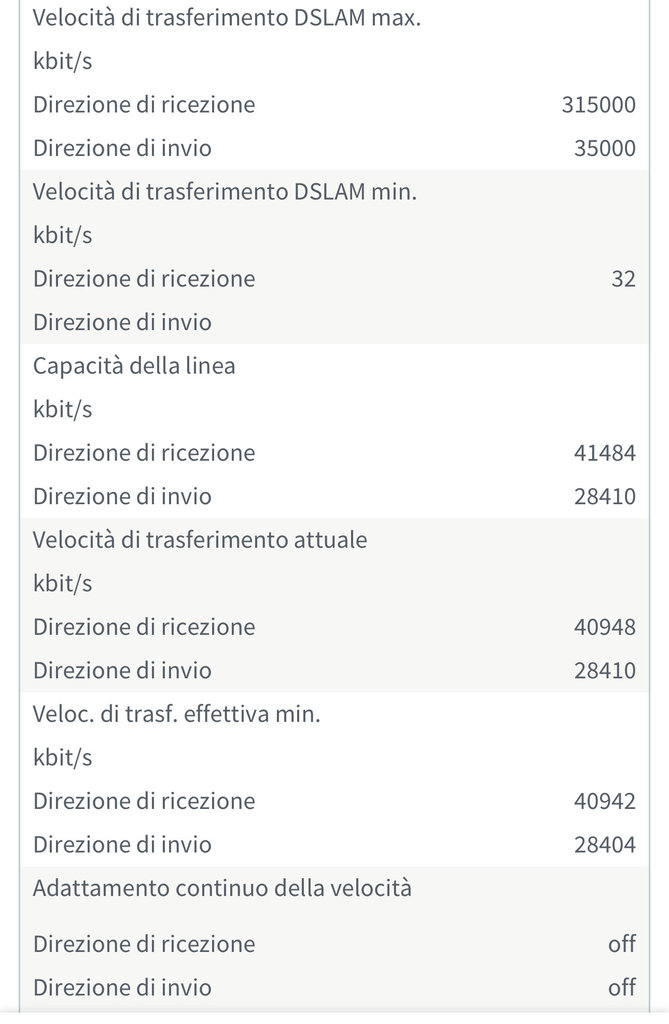
Task: Click "Direzione di ricezione" in the DSLAM max. section
Action: [x=144, y=105]
